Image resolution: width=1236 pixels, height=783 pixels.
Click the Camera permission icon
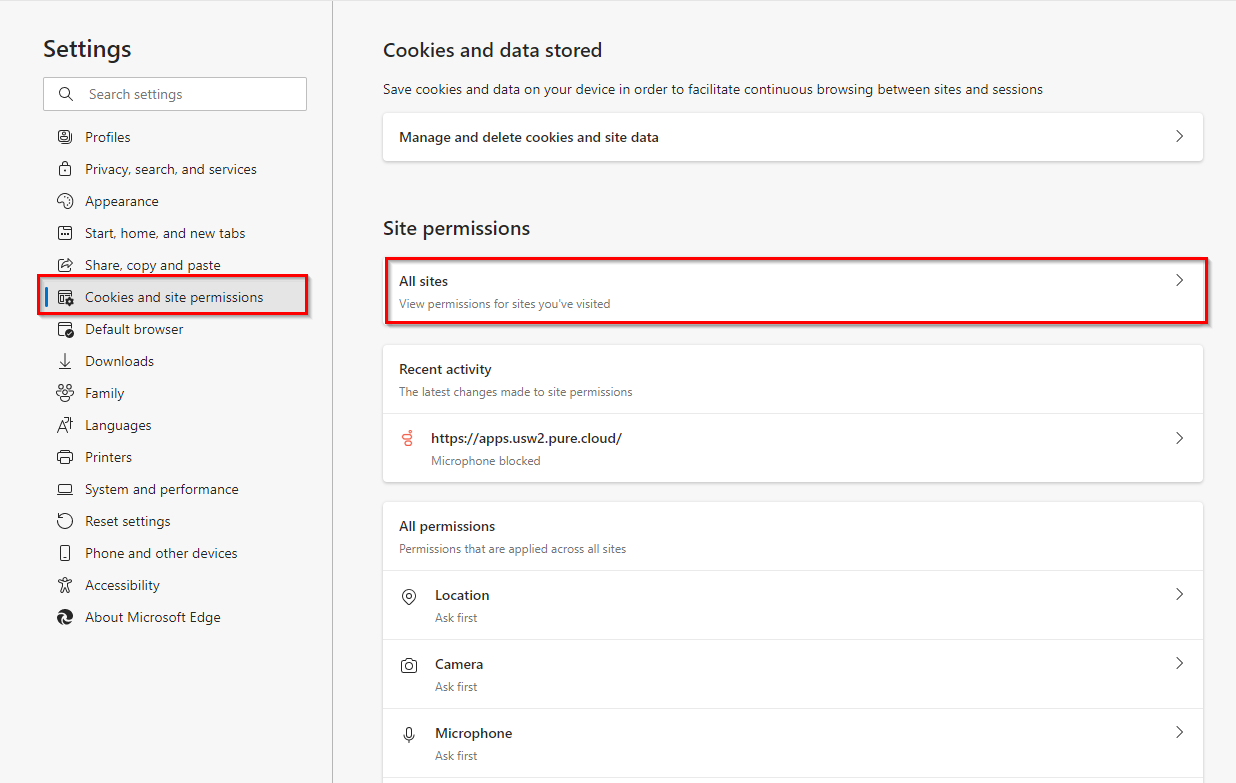(x=409, y=665)
